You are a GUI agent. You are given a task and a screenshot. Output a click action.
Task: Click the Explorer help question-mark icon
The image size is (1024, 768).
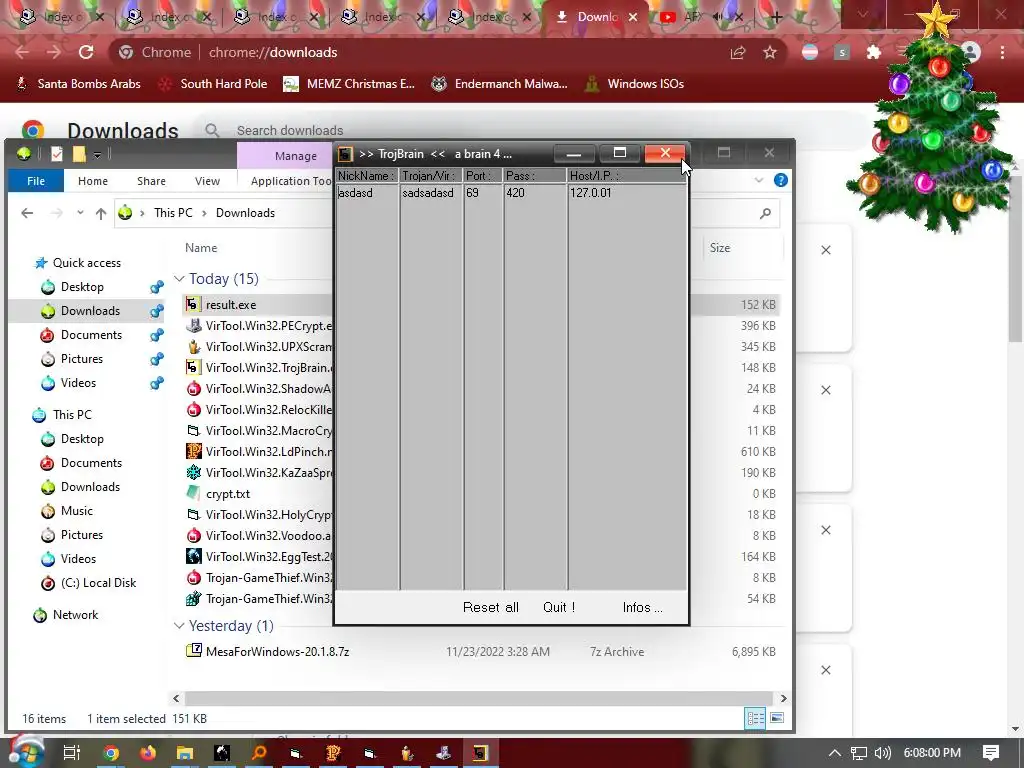(x=780, y=180)
